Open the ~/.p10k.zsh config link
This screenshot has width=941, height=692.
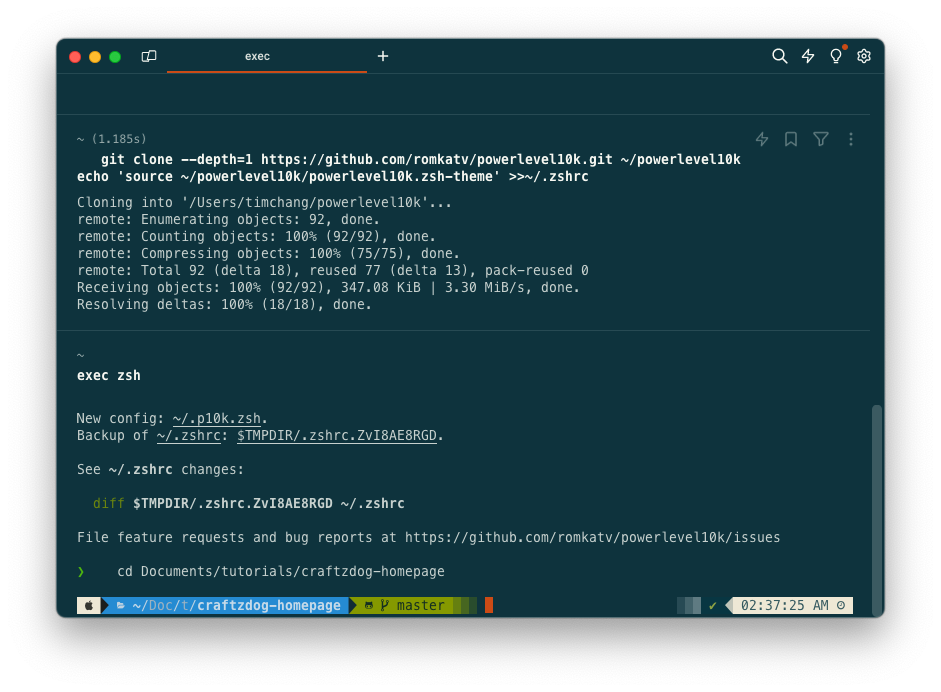pos(216,418)
